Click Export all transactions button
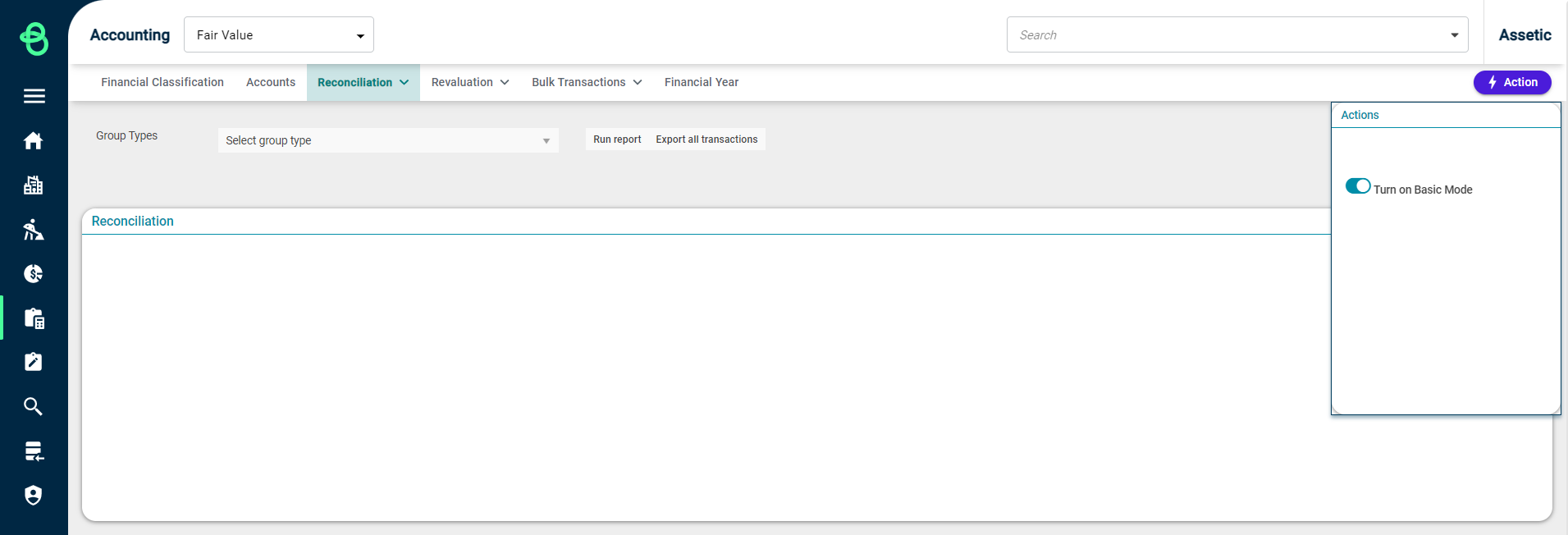 706,139
